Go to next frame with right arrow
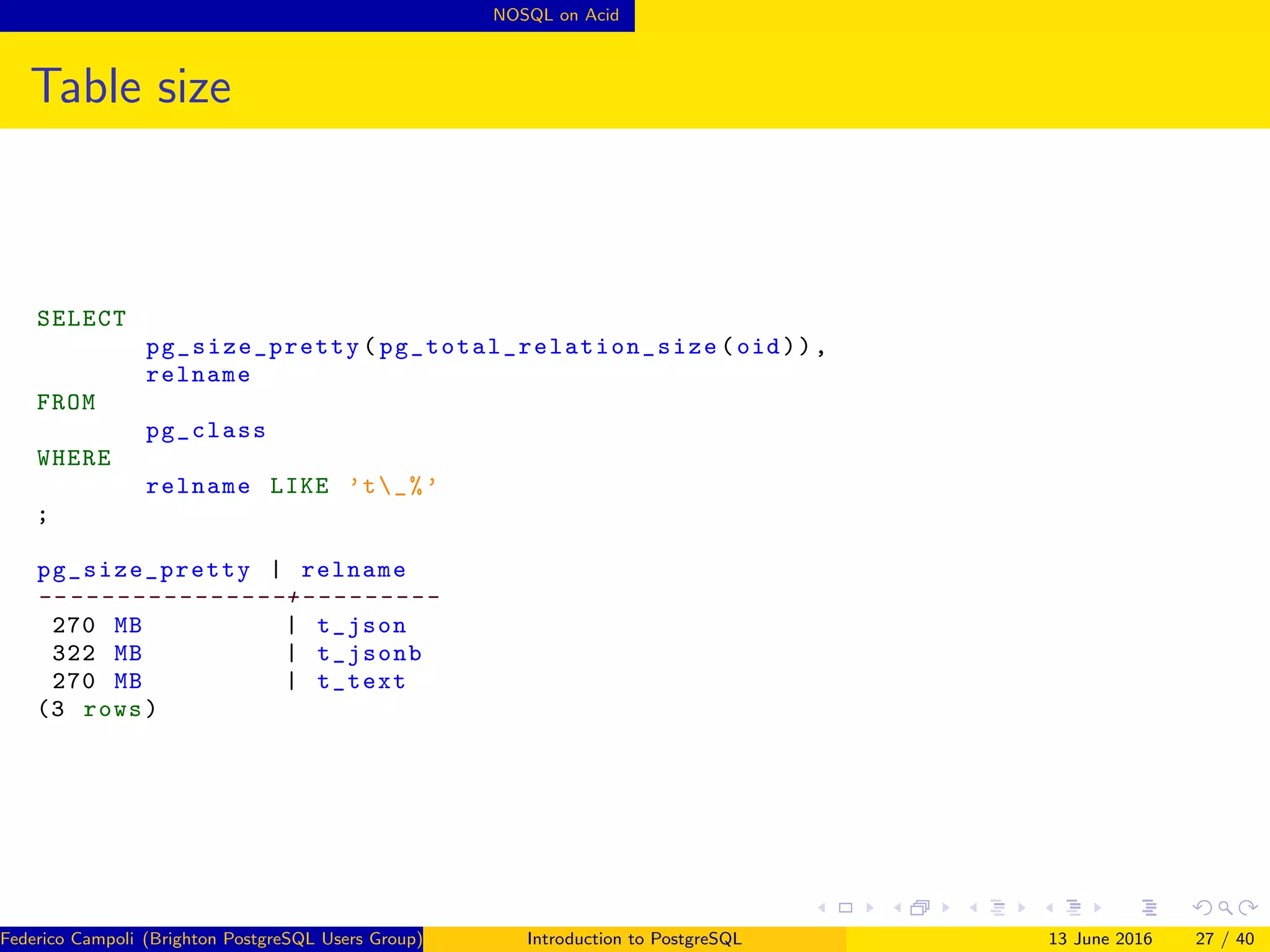 [946, 908]
